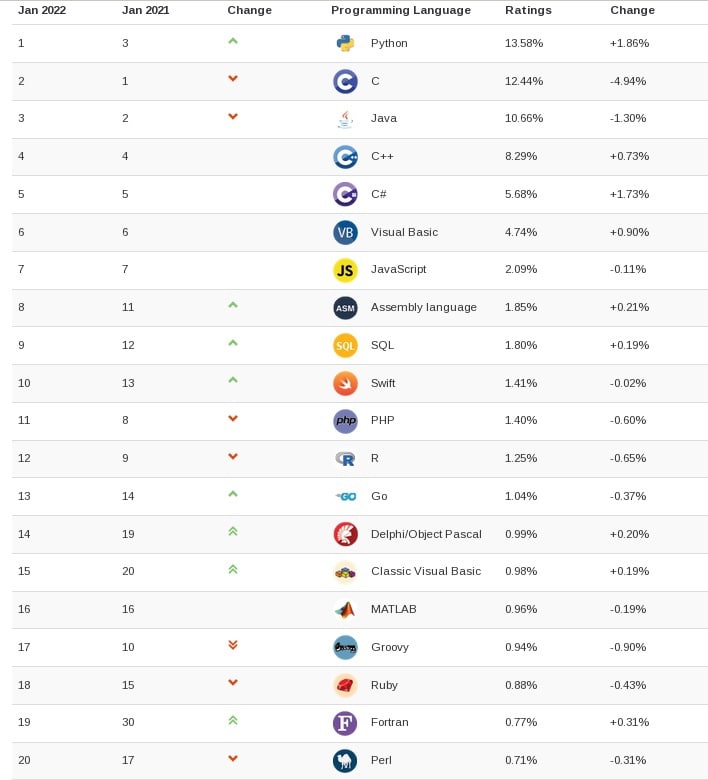Click the Python logo icon
This screenshot has height=780, width=708.
(345, 43)
